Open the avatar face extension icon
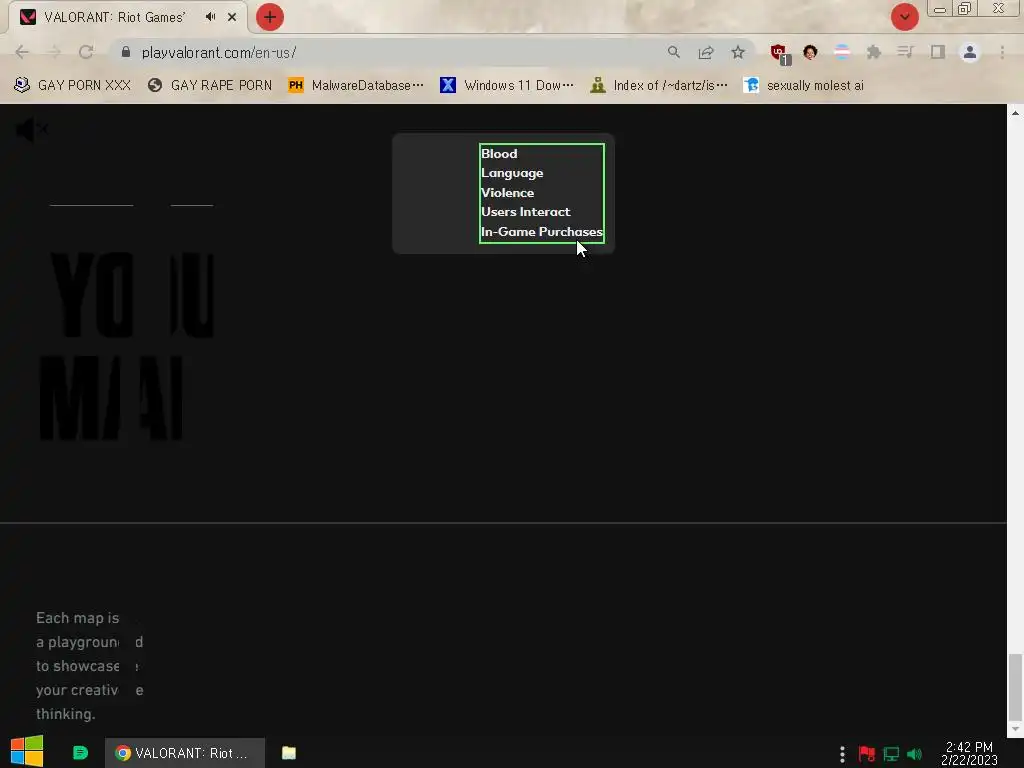 [810, 52]
